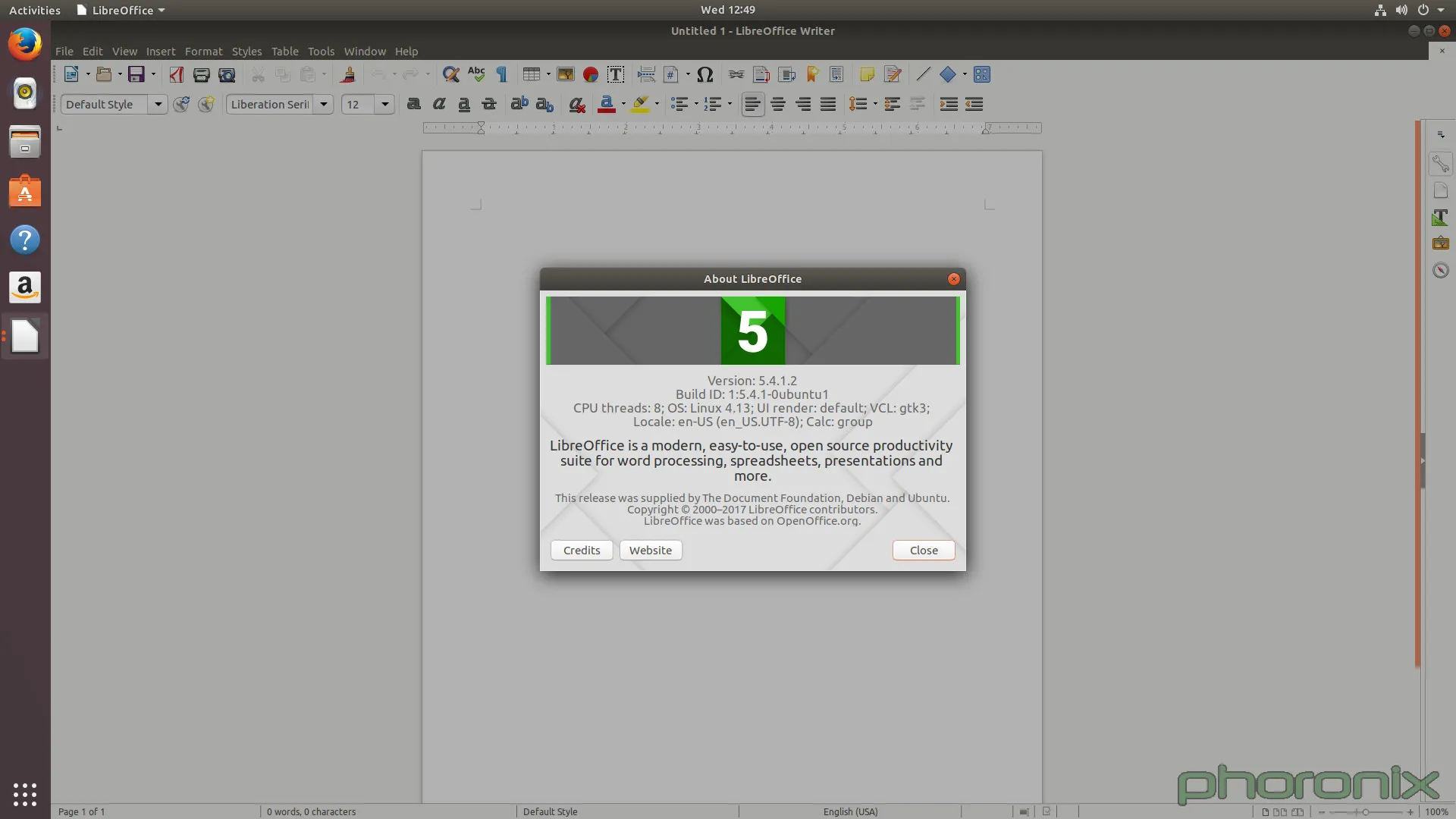Insert image icon
Viewport: 1456px width, 819px height.
(x=566, y=74)
